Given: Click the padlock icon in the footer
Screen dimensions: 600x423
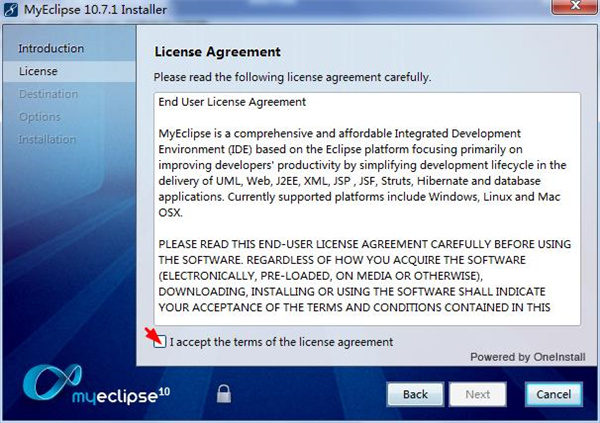Looking at the screenshot, I should click(x=223, y=393).
